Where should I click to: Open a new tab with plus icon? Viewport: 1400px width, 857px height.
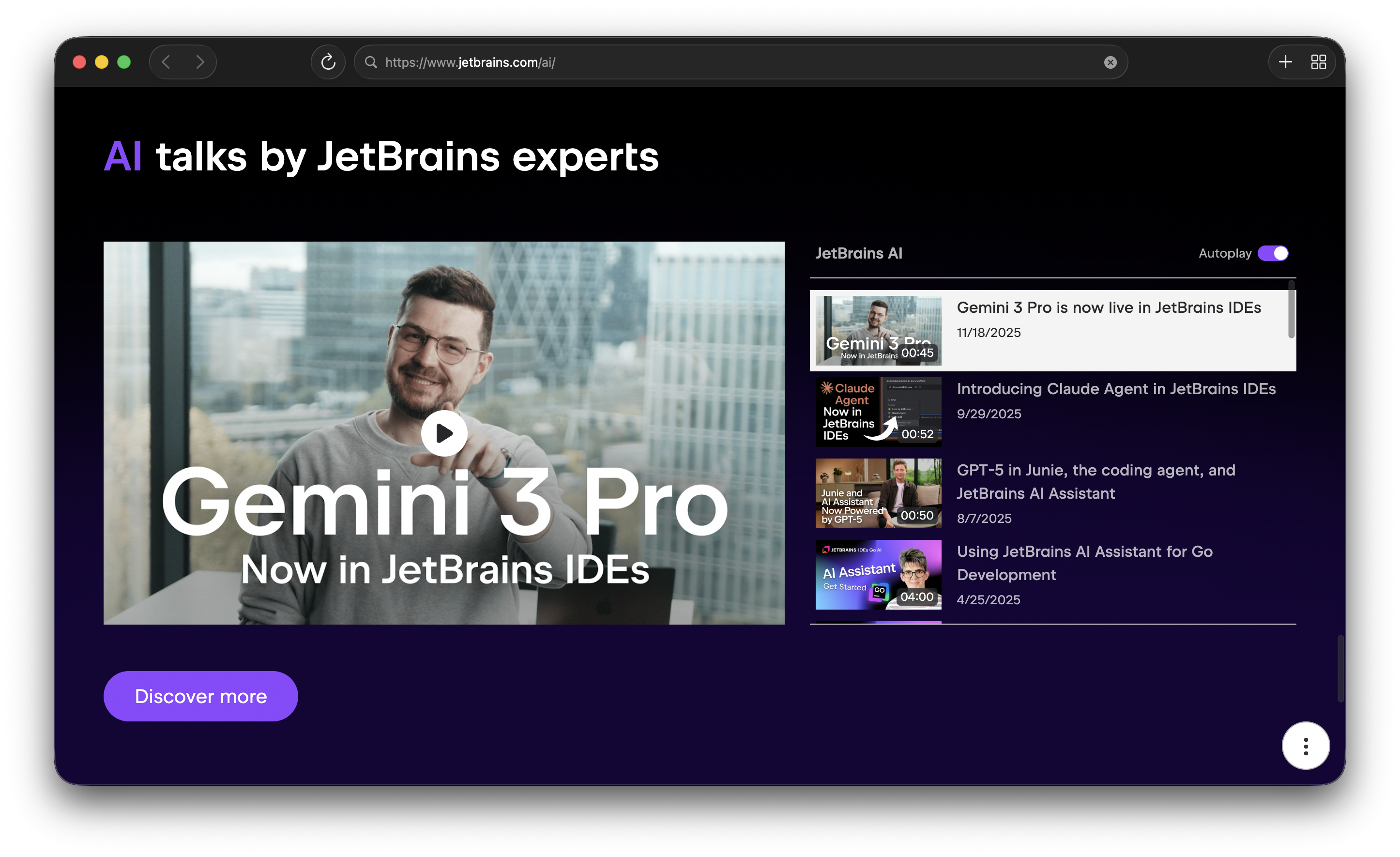[1285, 62]
